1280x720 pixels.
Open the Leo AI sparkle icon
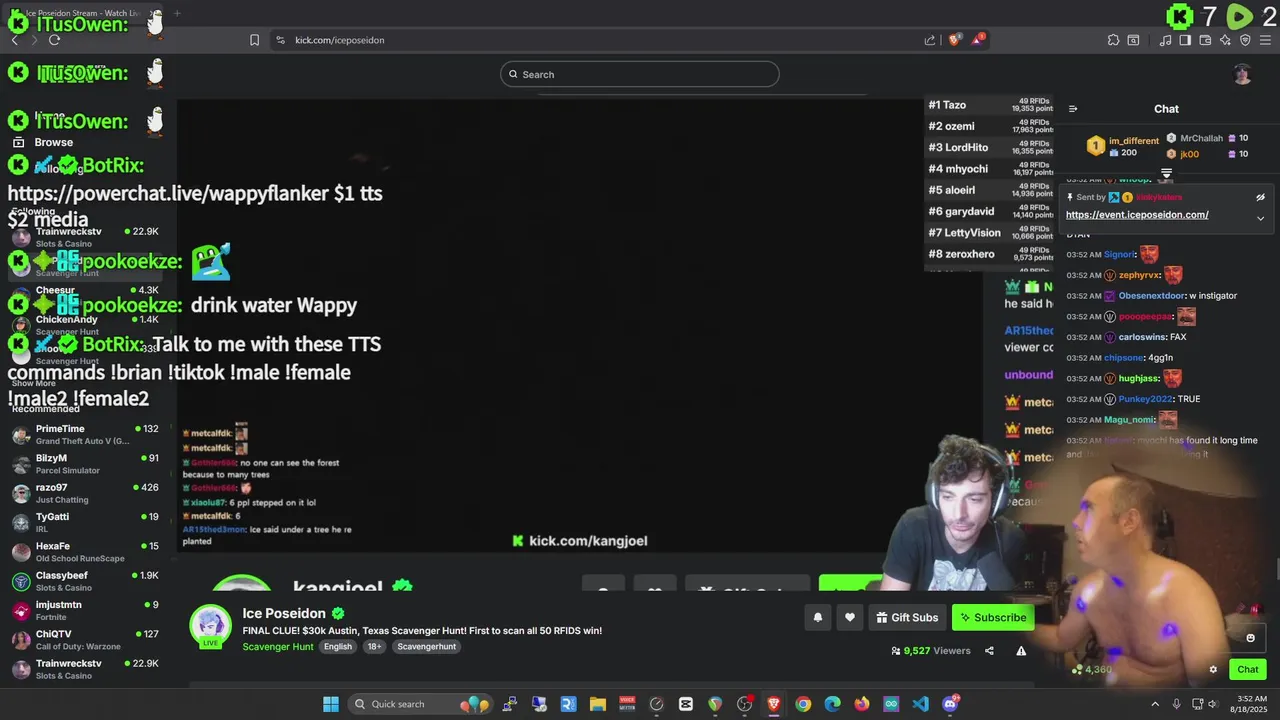1225,40
